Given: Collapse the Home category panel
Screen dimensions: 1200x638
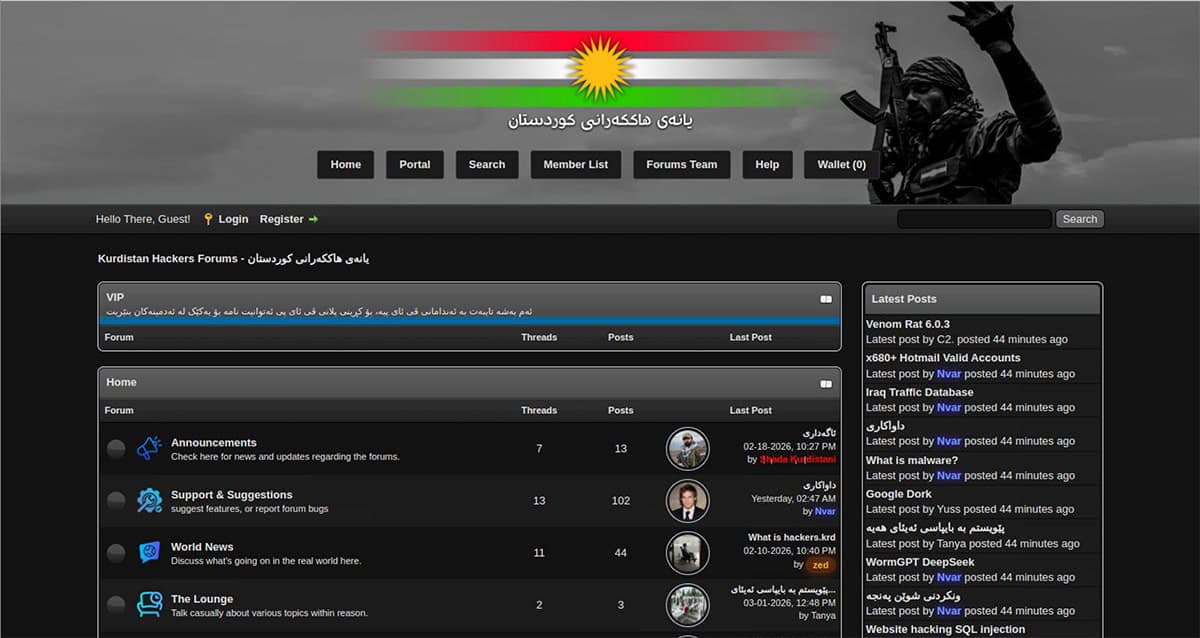Looking at the screenshot, I should [x=825, y=384].
